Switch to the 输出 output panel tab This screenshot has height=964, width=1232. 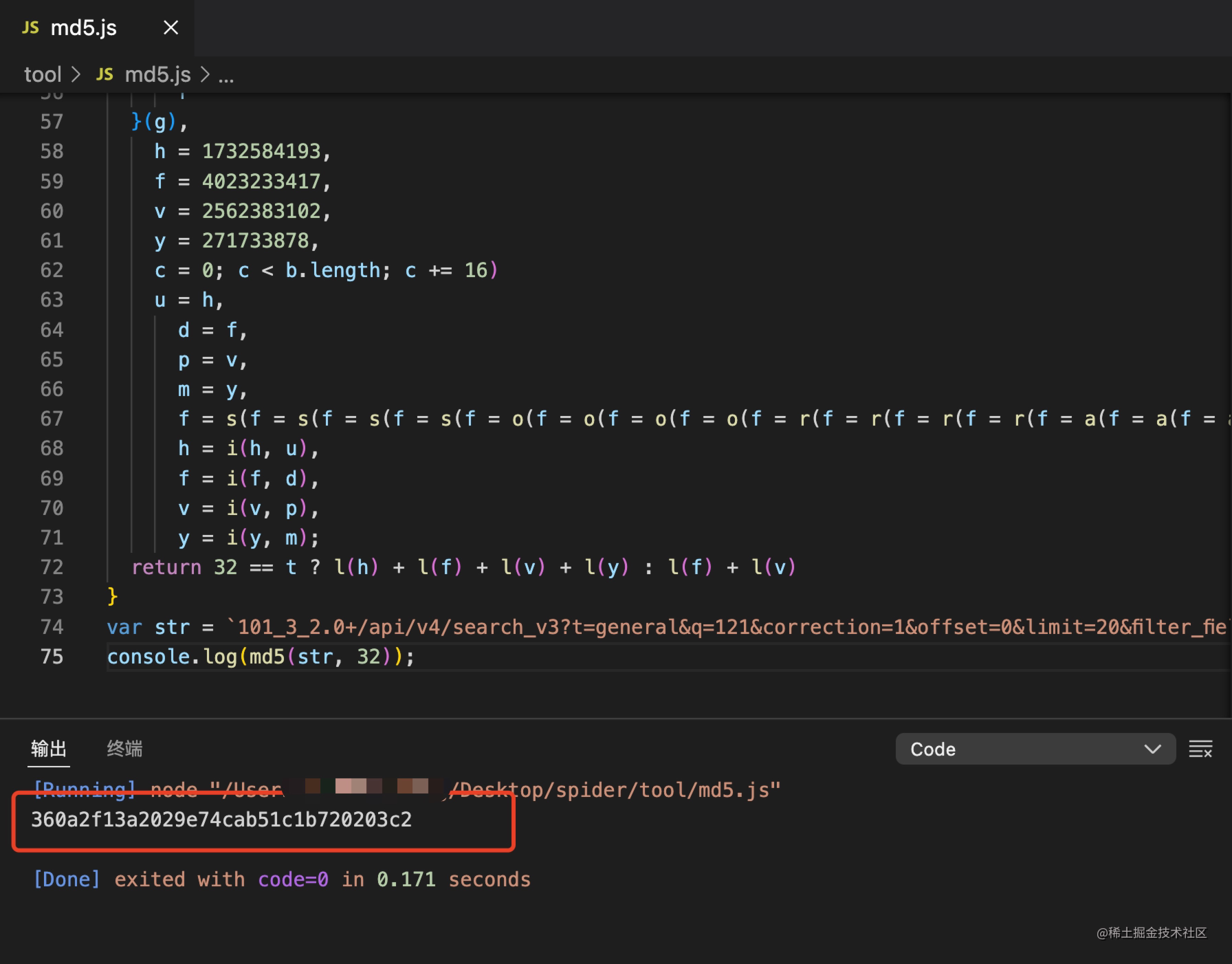click(49, 748)
